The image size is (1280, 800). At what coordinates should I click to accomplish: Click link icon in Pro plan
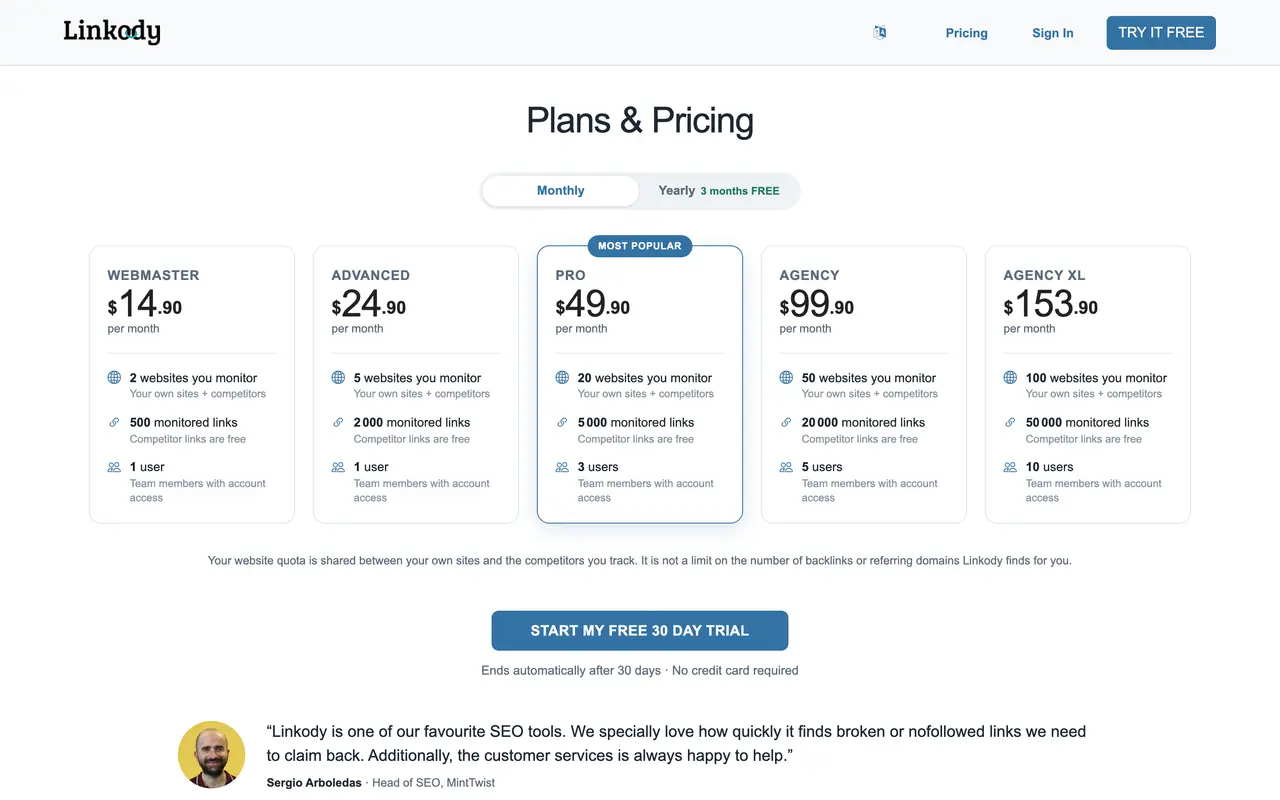point(562,422)
